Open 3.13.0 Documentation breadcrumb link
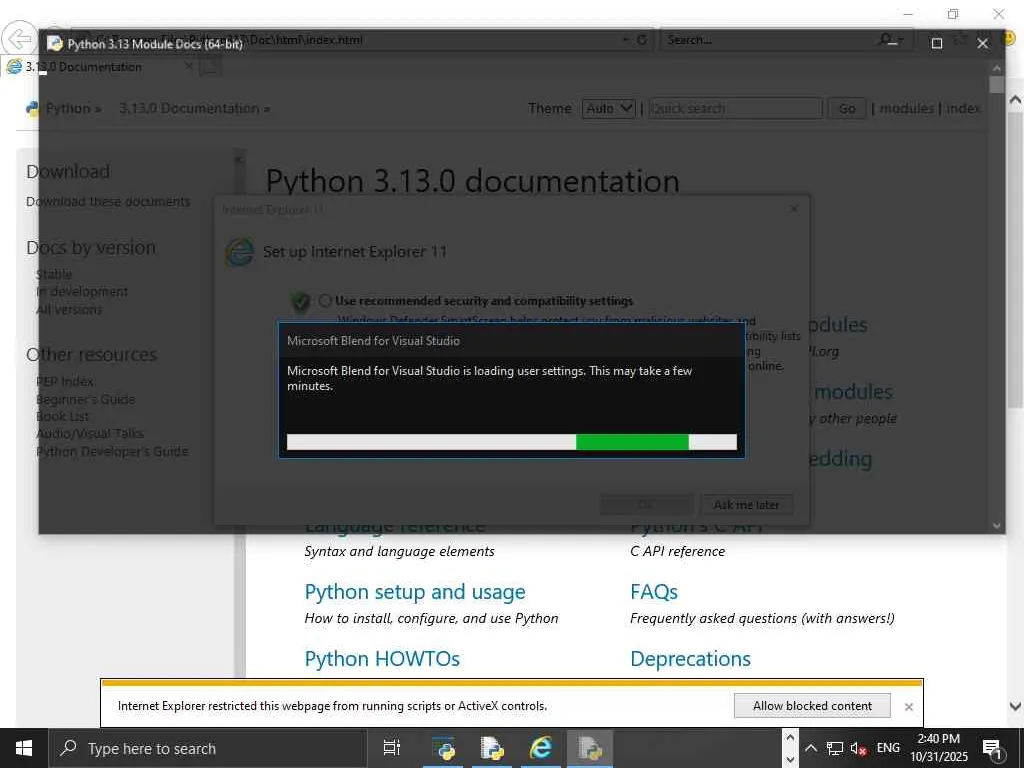Screen dimensions: 1024x768 (x=189, y=108)
